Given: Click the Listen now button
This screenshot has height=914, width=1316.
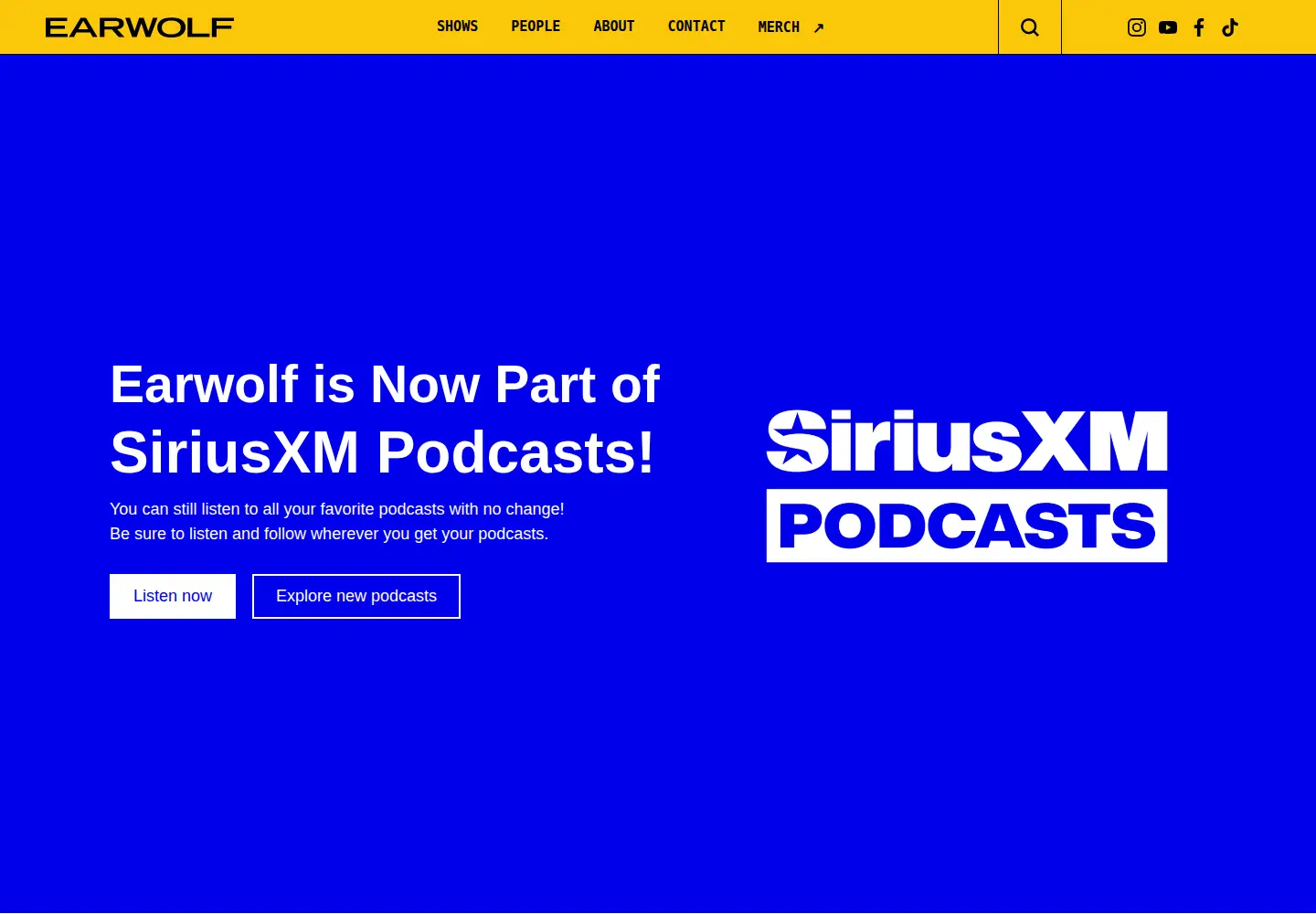Looking at the screenshot, I should coord(173,596).
